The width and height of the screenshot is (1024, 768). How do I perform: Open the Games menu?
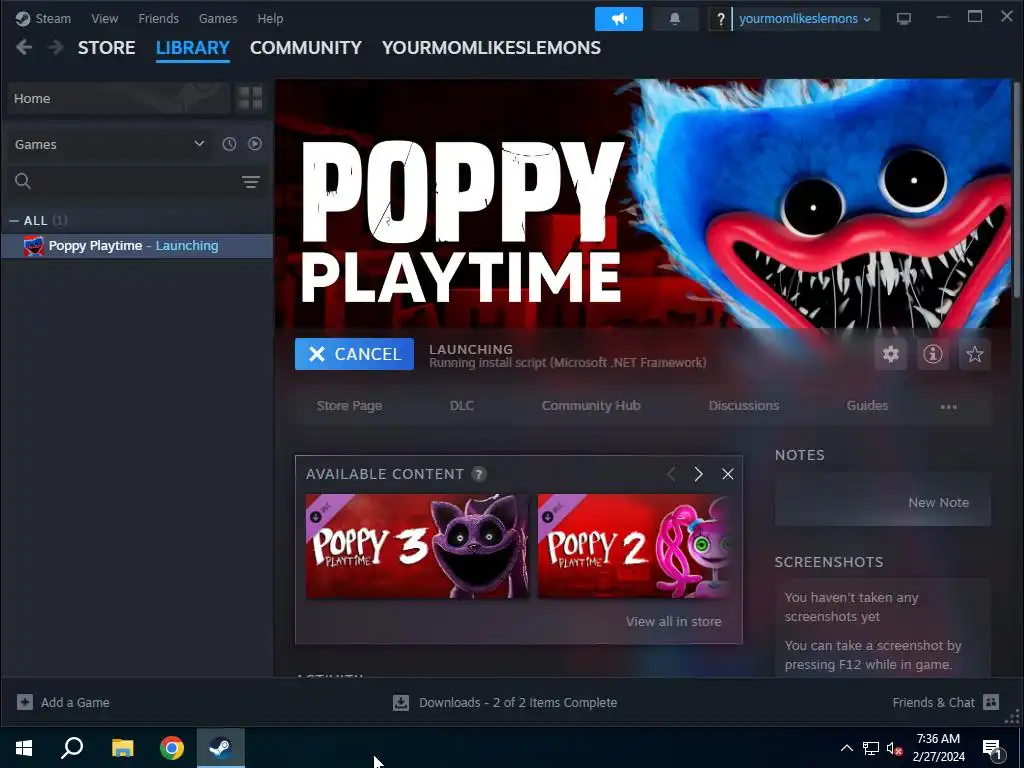217,18
